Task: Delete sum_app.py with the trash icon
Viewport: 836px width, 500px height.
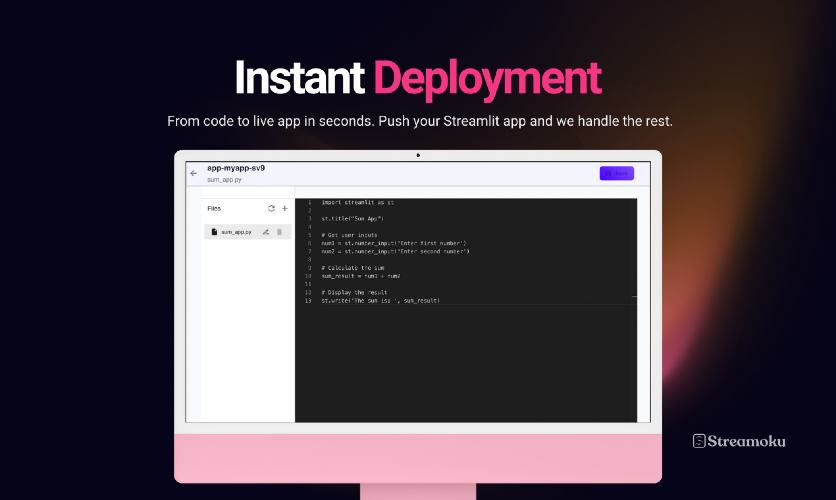Action: pos(279,232)
